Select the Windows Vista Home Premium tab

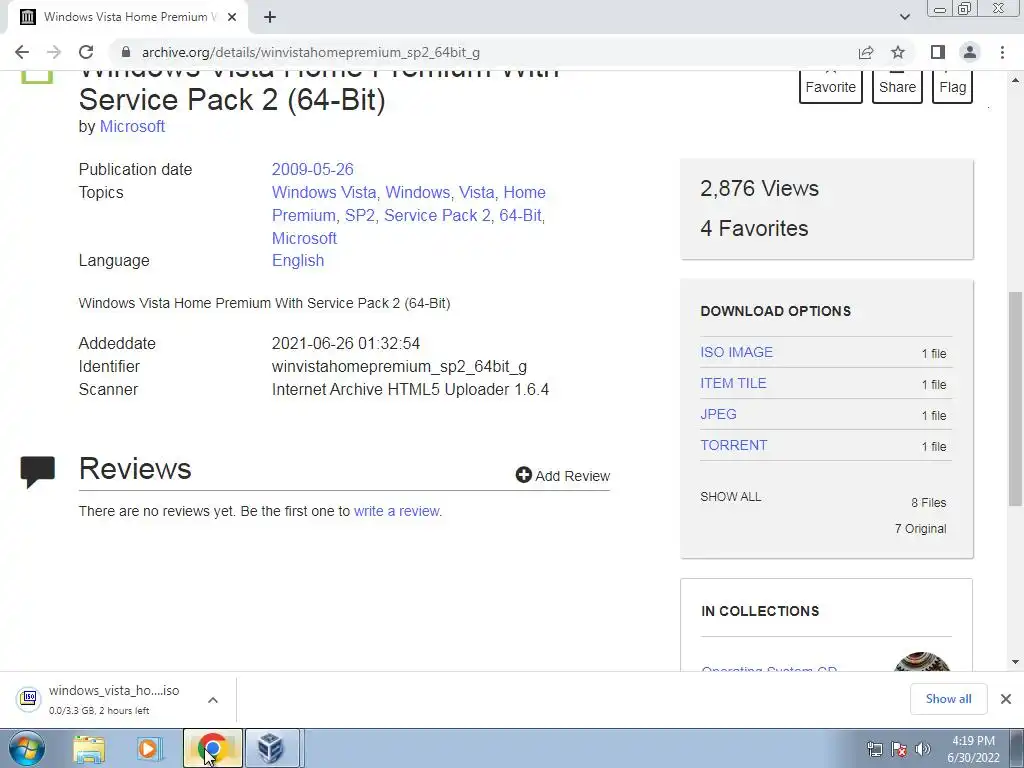pos(127,17)
